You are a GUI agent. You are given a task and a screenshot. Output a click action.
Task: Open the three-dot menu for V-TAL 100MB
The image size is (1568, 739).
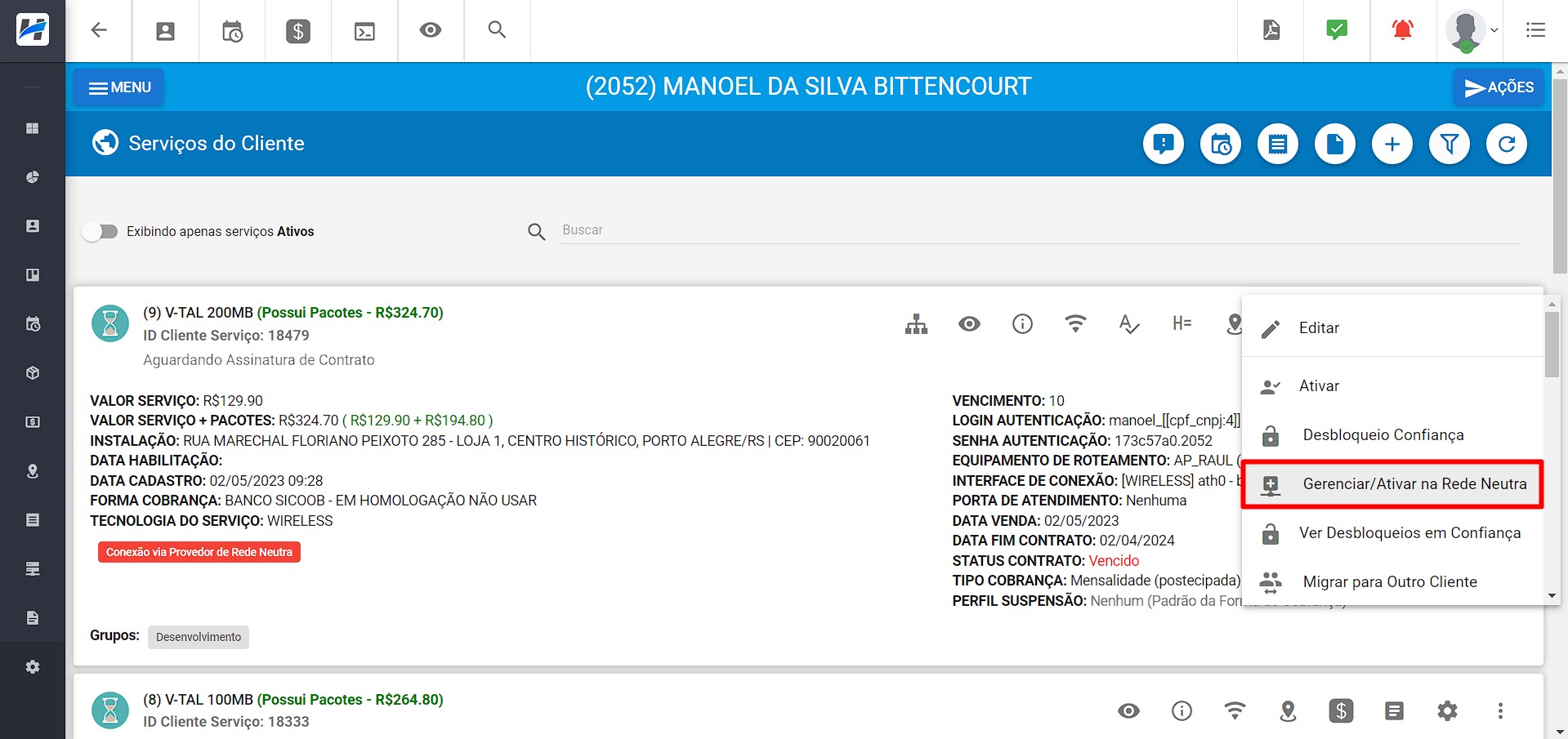1500,711
